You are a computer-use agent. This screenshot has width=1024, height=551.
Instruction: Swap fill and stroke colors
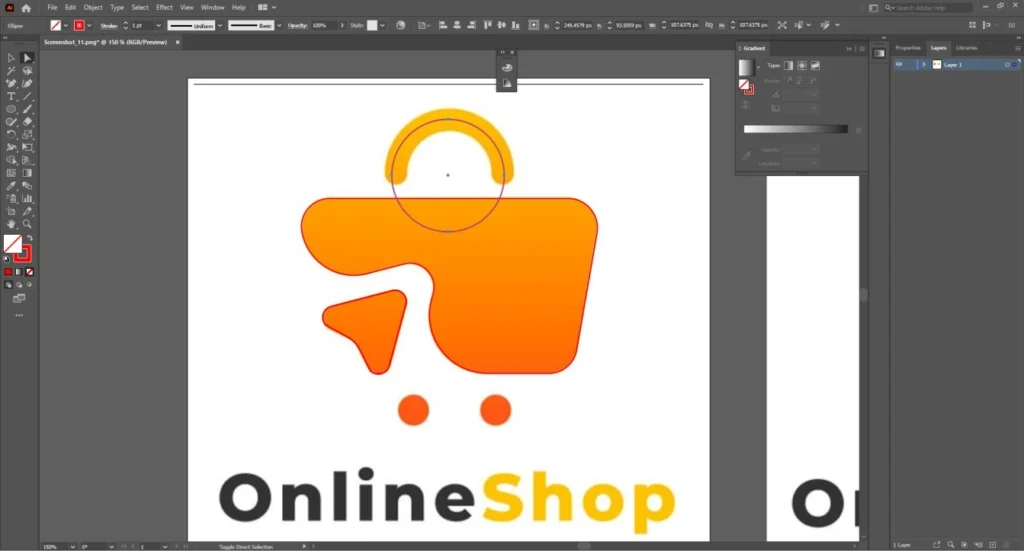coord(29,238)
